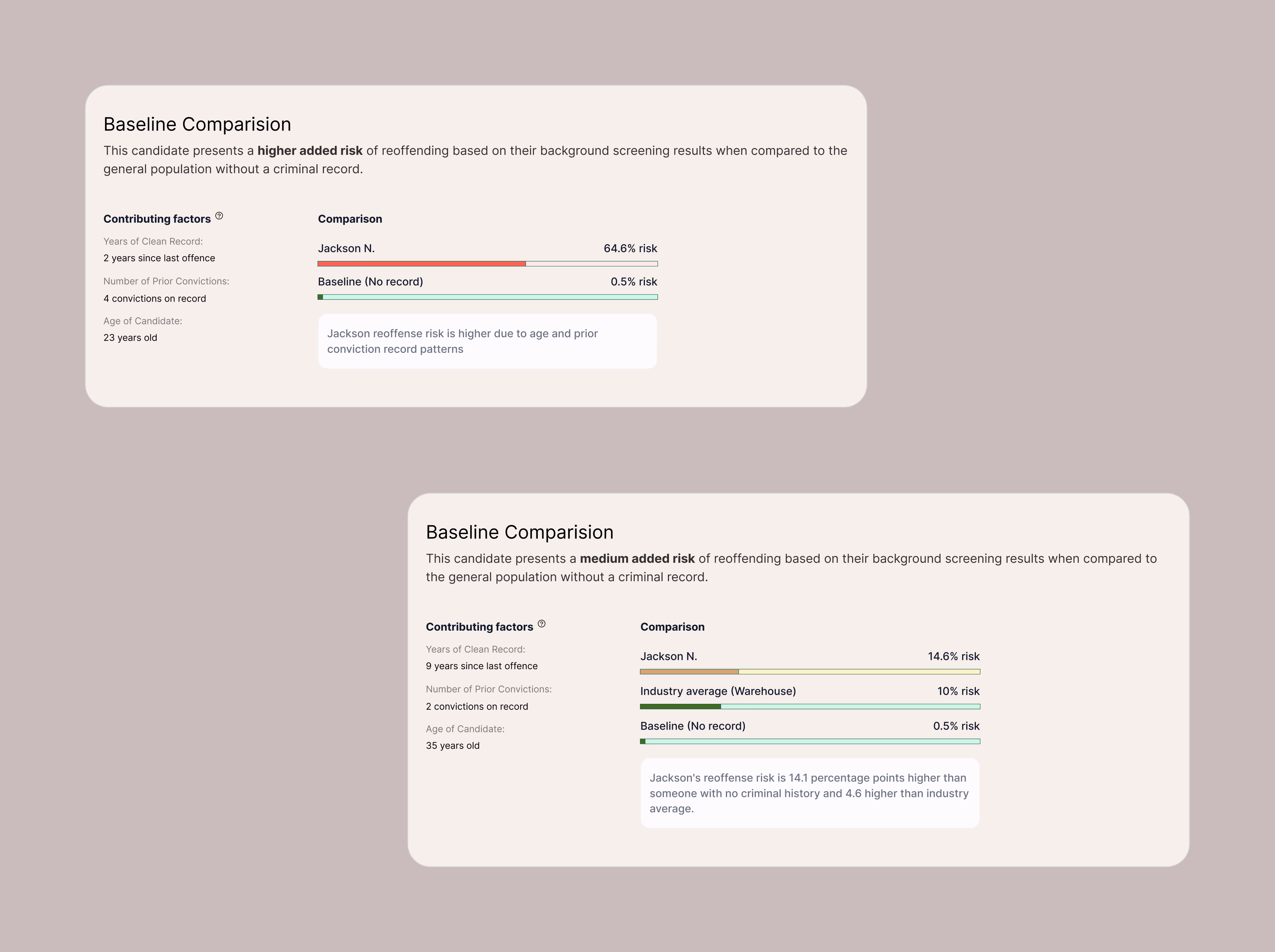Image resolution: width=1275 pixels, height=952 pixels.
Task: Select the Jackson N. risk bar in top card
Action: pyautogui.click(x=488, y=263)
